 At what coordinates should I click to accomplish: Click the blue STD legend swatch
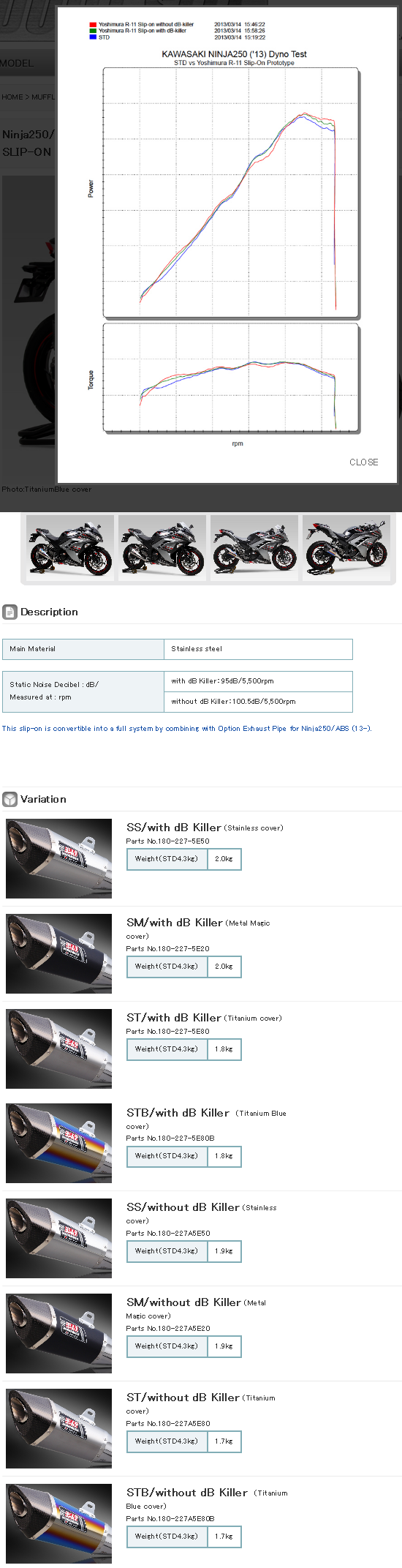coord(93,37)
